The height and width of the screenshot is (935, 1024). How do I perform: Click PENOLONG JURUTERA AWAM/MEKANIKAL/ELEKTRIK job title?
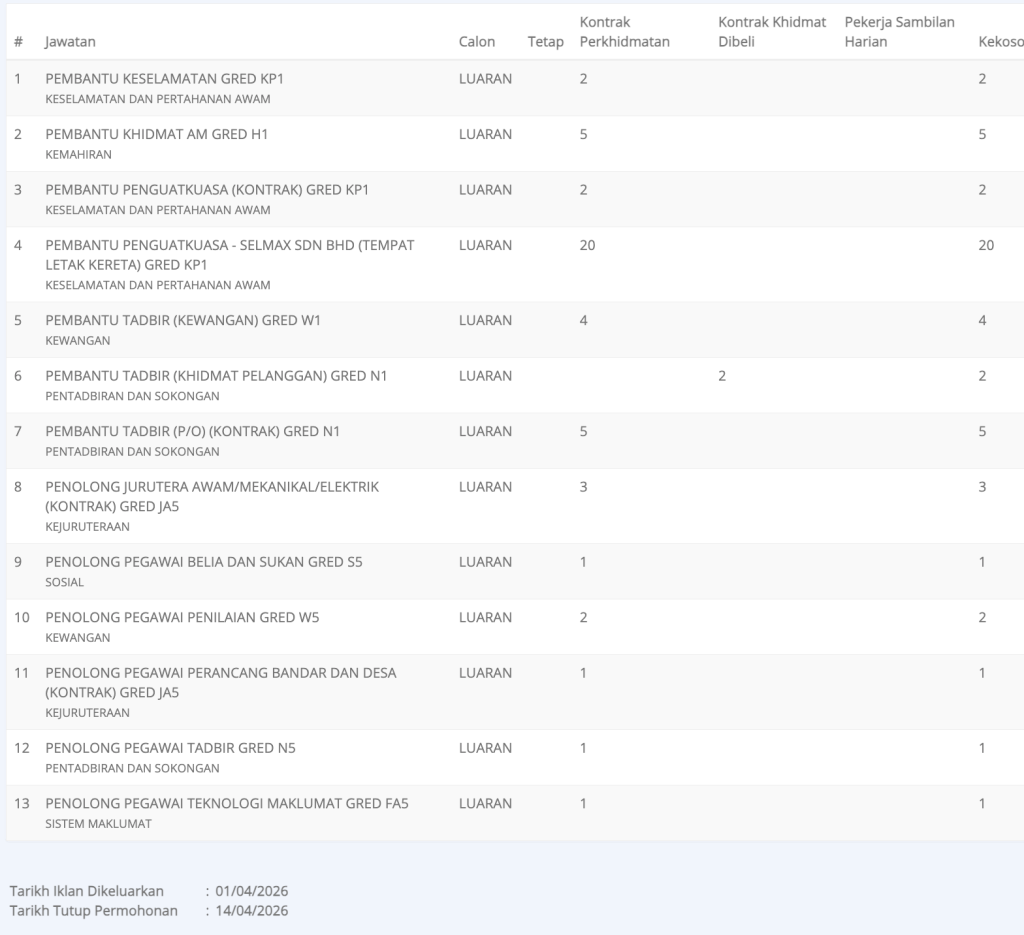(212, 487)
